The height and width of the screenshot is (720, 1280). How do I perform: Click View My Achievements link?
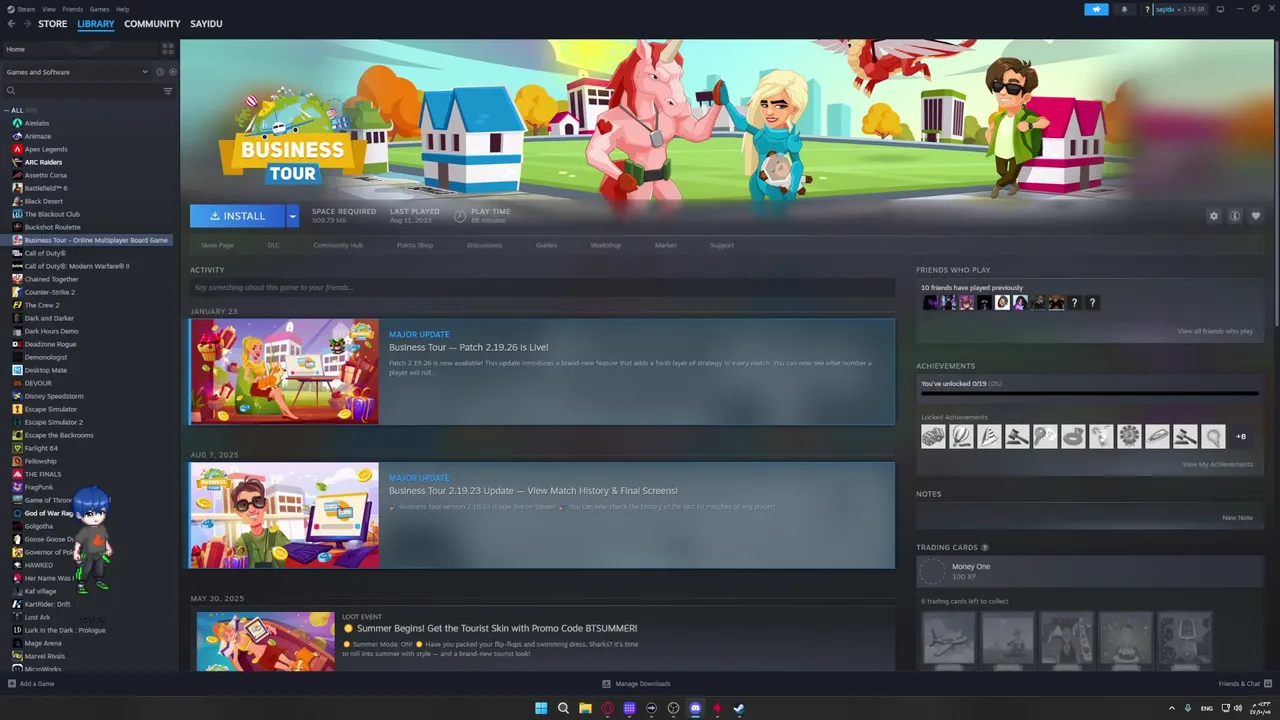1217,464
